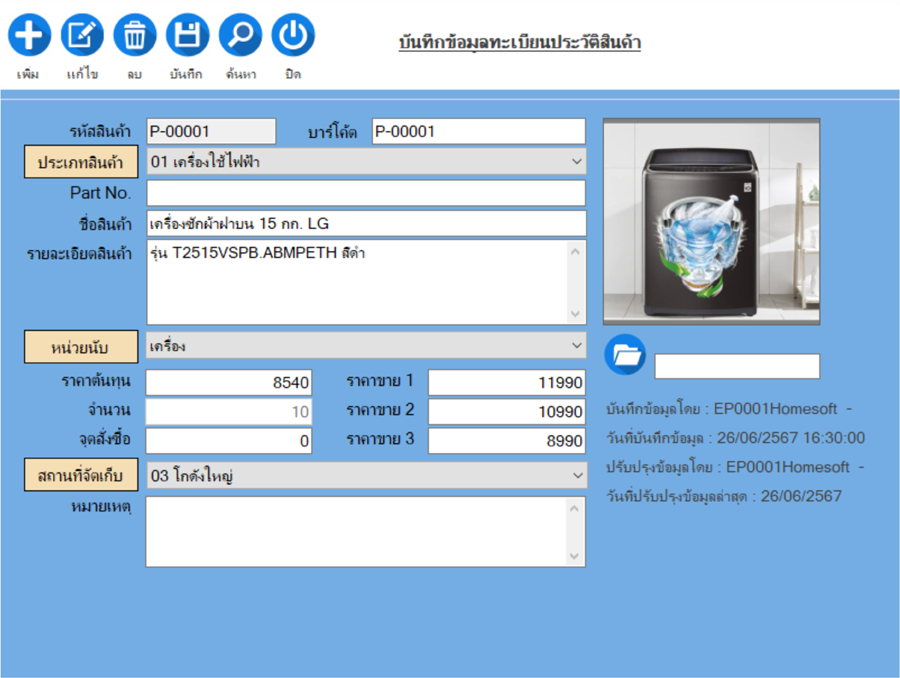Click the washing machine product image

[711, 221]
